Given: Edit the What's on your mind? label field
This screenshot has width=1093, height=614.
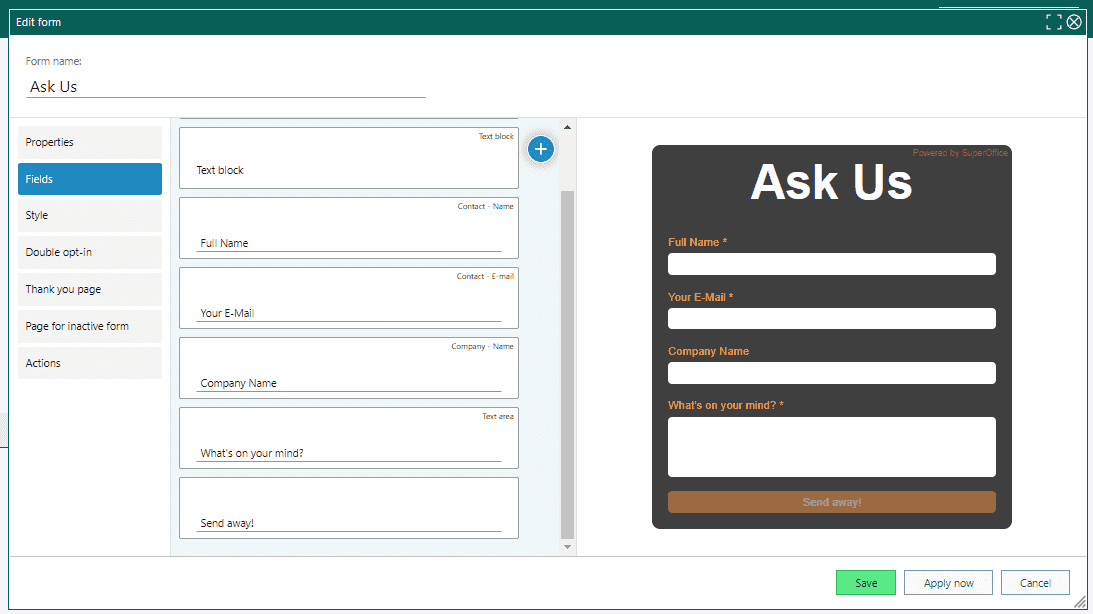Looking at the screenshot, I should point(349,453).
